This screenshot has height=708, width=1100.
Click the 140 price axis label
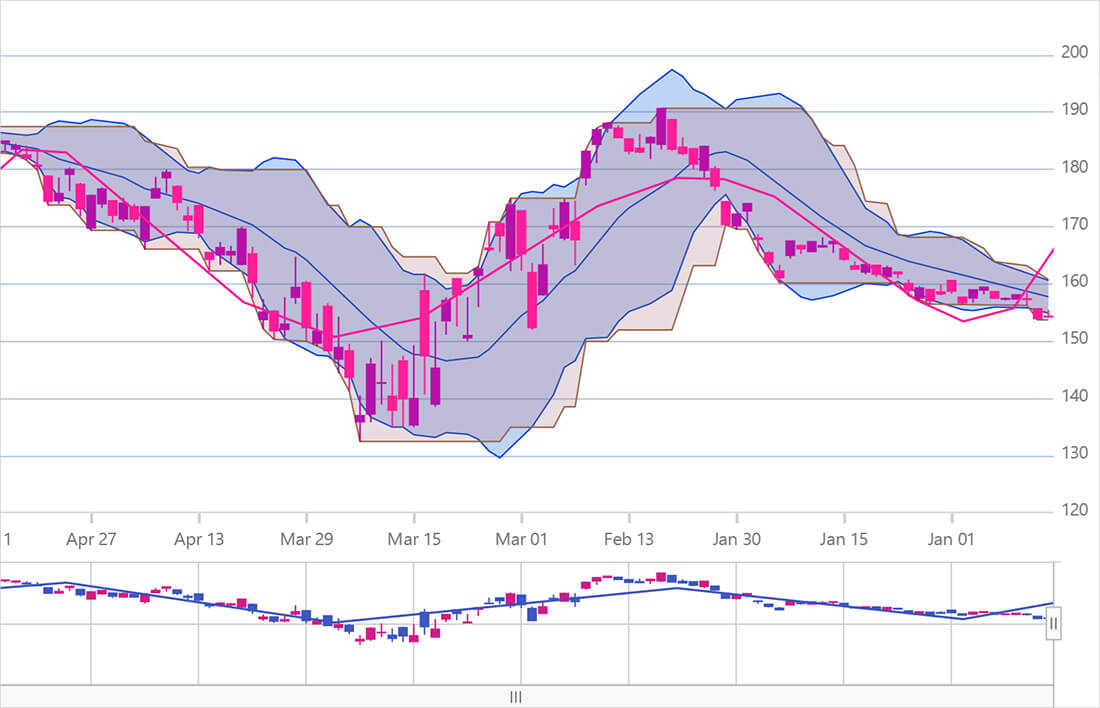pyautogui.click(x=1074, y=397)
